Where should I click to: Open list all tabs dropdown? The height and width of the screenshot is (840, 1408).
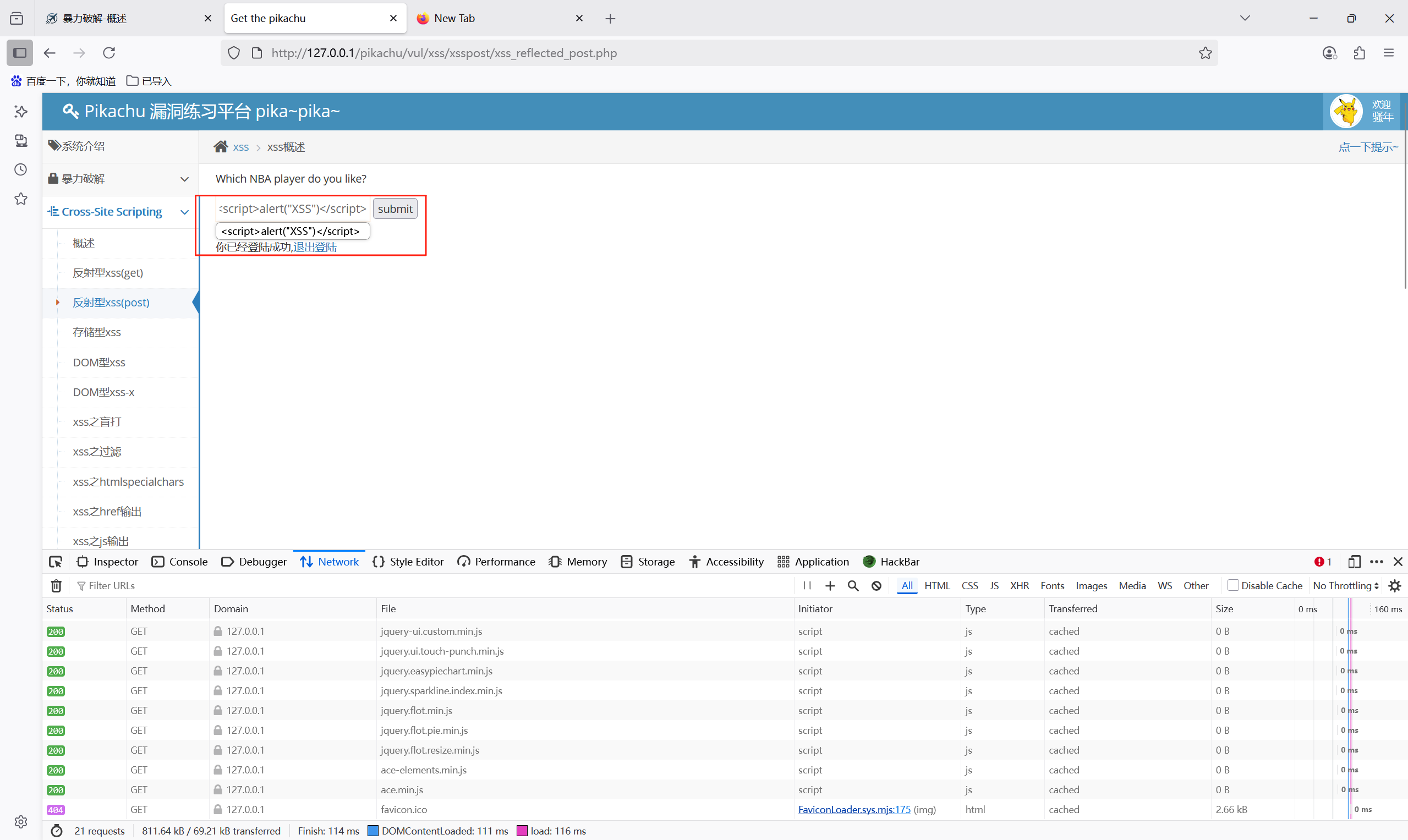coord(1245,18)
